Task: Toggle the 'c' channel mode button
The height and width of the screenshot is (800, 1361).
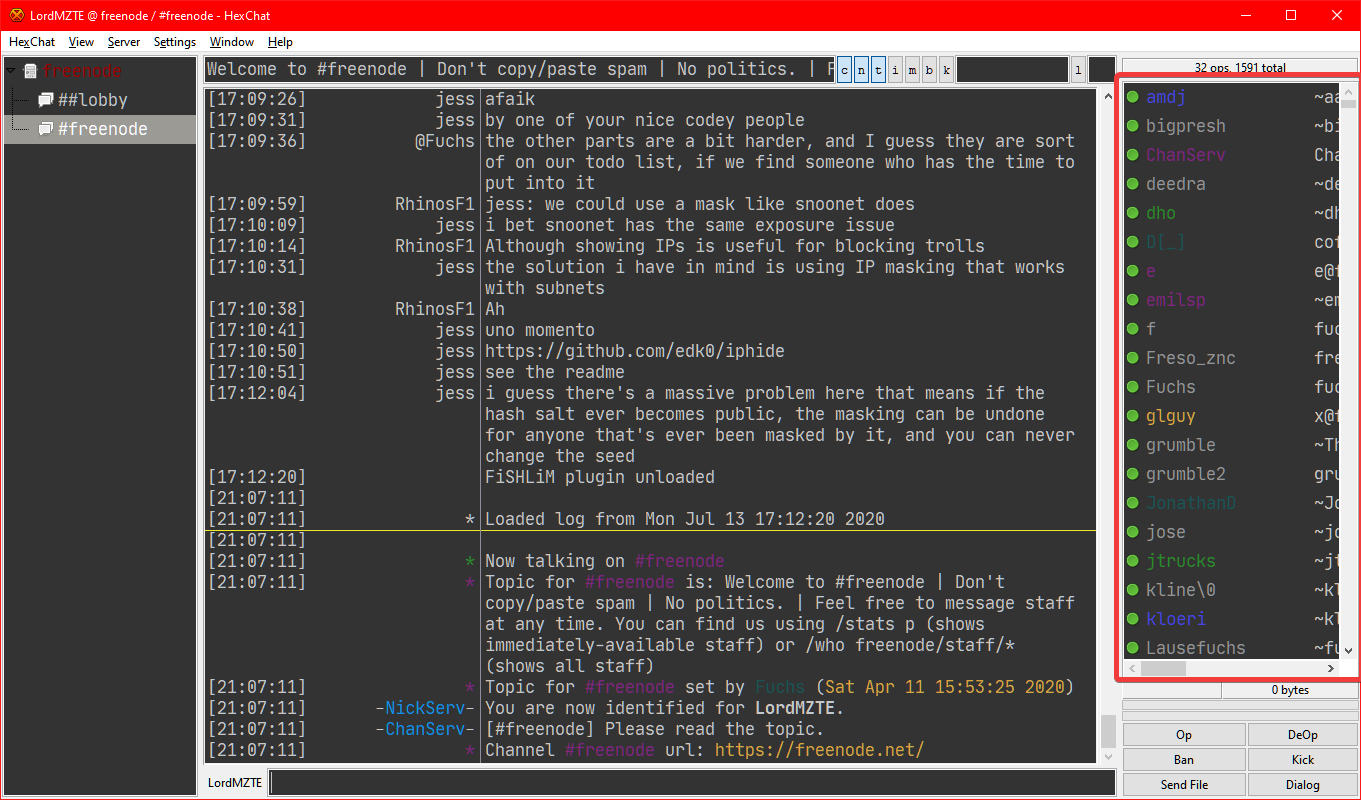Action: point(844,70)
